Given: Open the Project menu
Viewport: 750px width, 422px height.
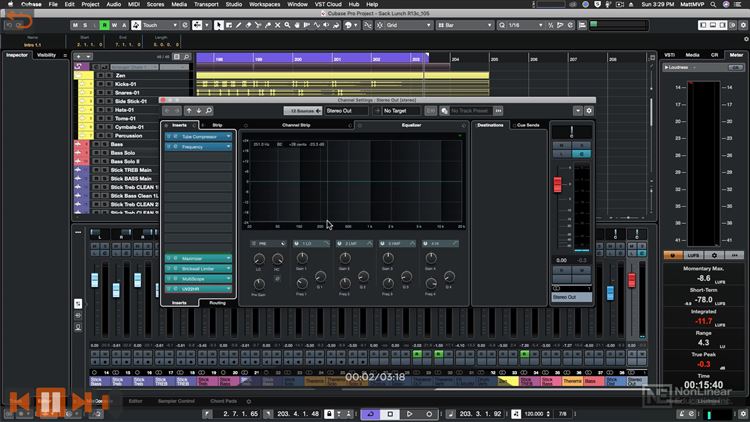Looking at the screenshot, I should pyautogui.click(x=90, y=4).
